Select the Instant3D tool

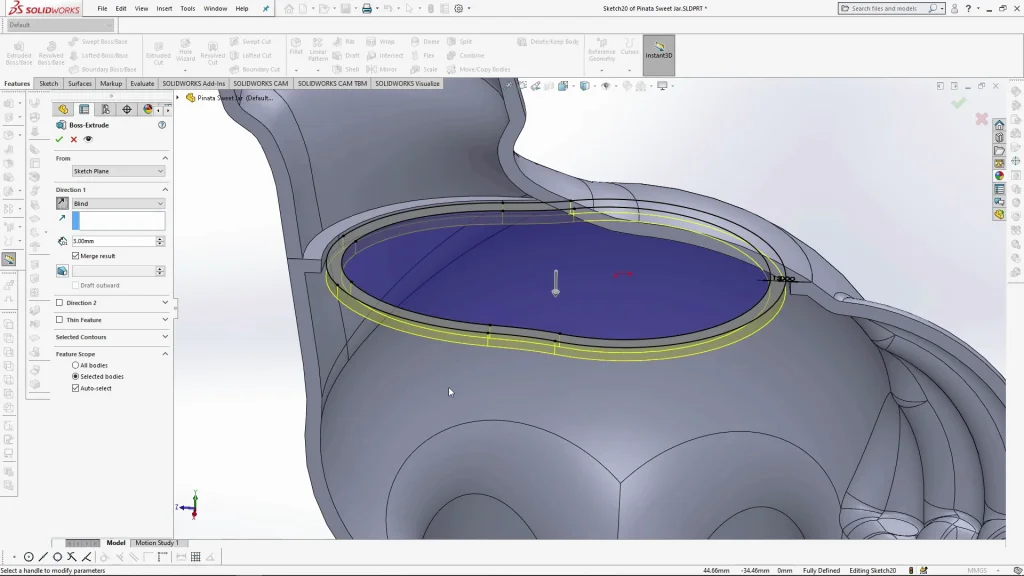pos(659,51)
